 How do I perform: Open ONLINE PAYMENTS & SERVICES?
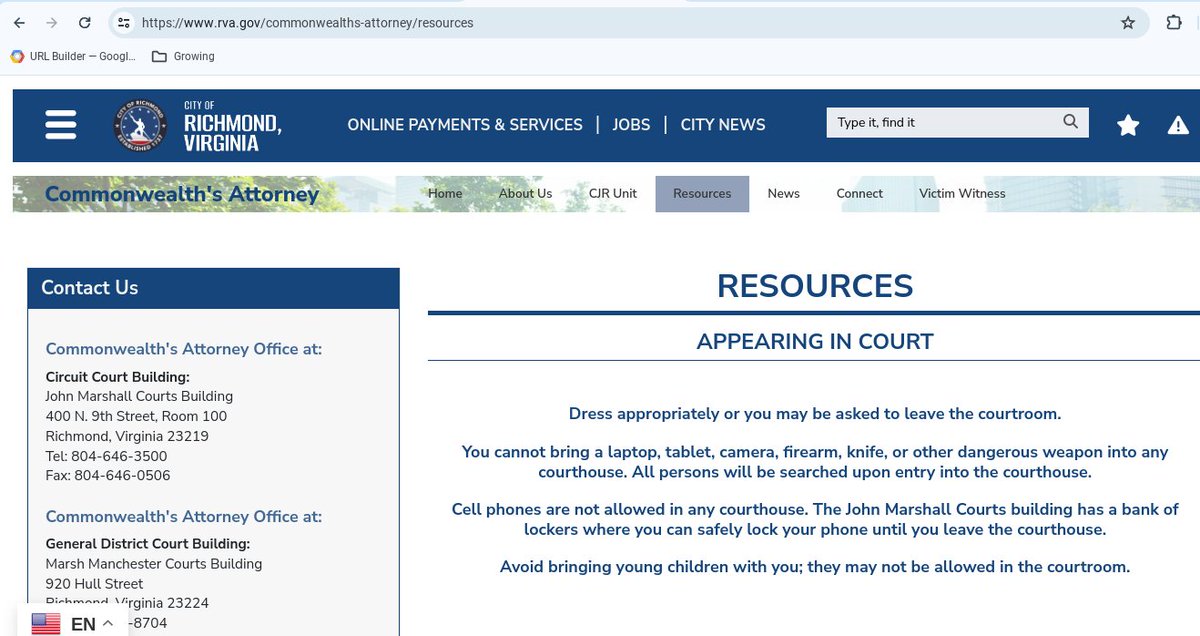tap(464, 124)
